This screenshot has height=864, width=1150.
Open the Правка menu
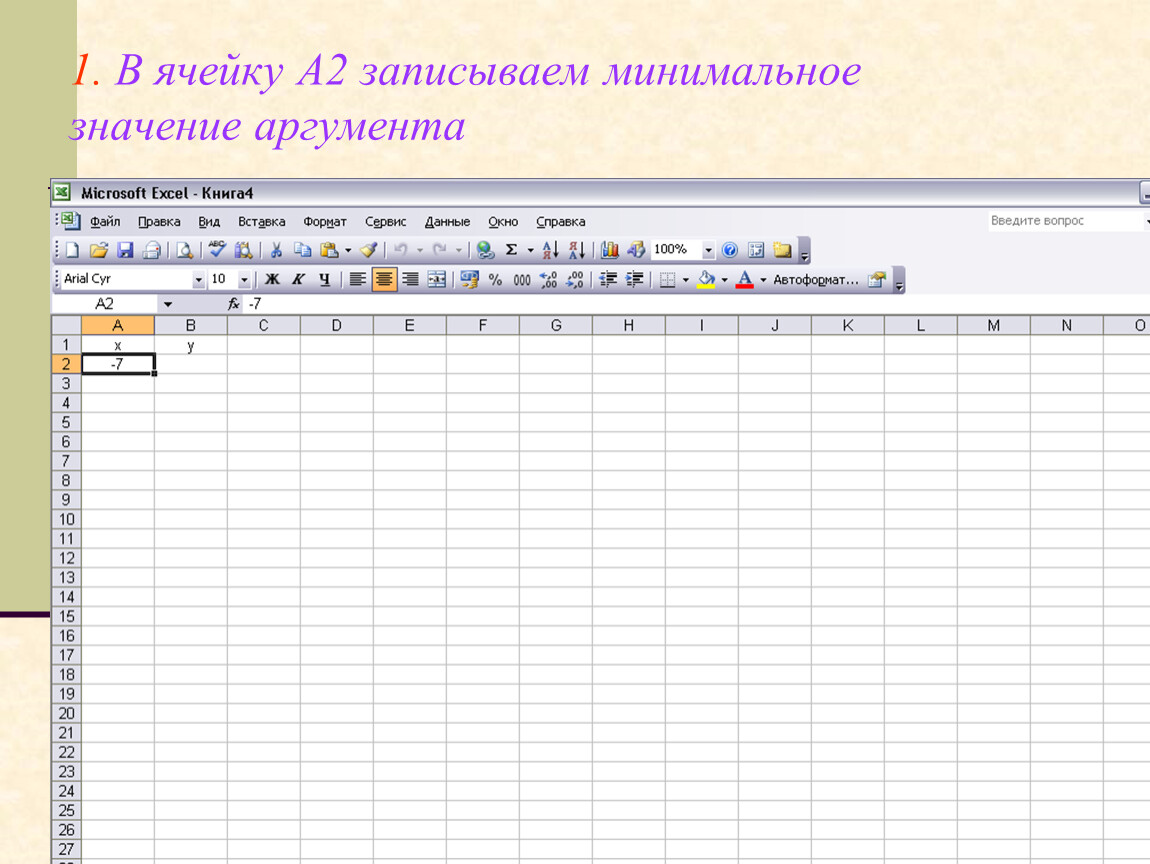click(x=159, y=222)
